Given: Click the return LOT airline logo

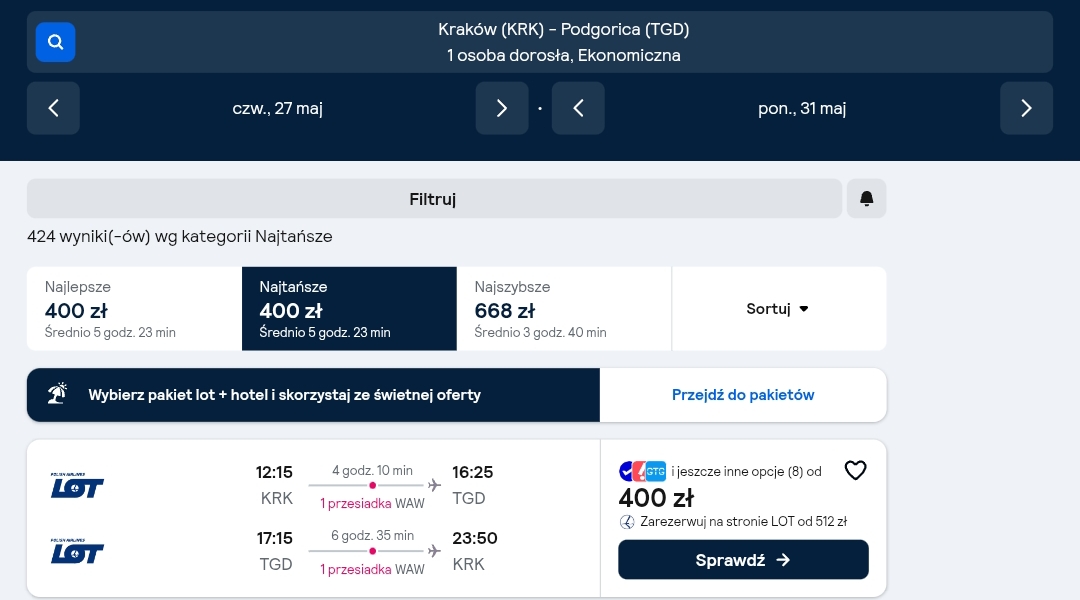Looking at the screenshot, I should pos(77,551).
